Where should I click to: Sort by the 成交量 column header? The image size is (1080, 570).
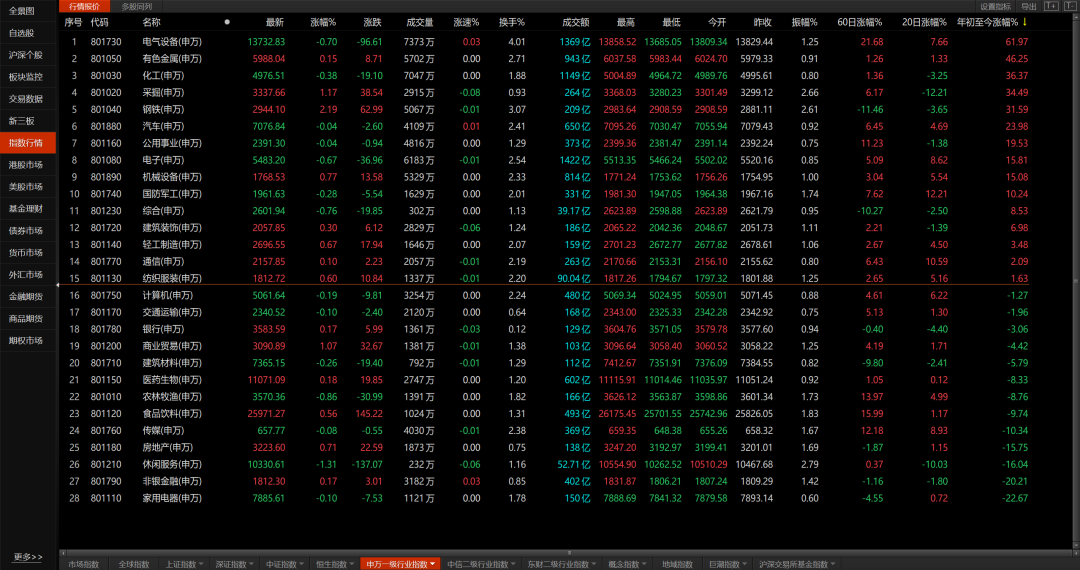pyautogui.click(x=420, y=22)
